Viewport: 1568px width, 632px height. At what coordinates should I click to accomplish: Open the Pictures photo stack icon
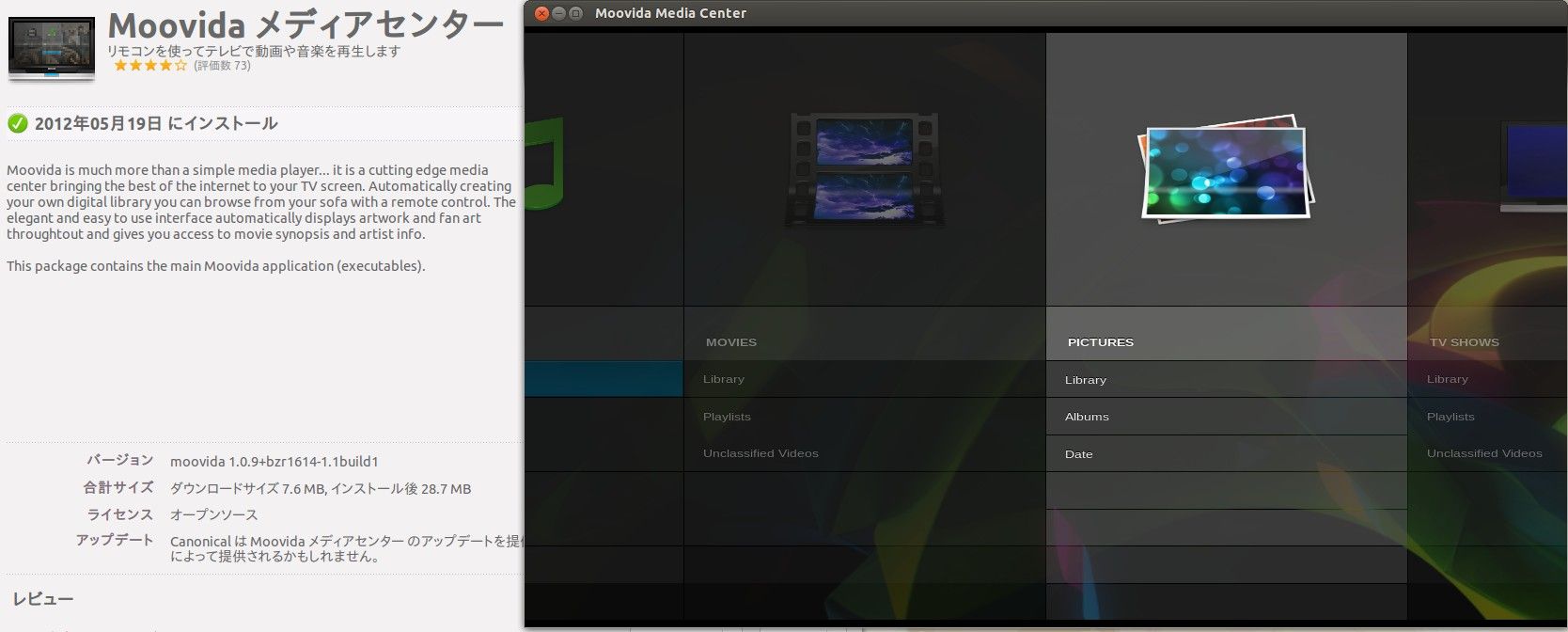[x=1225, y=169]
